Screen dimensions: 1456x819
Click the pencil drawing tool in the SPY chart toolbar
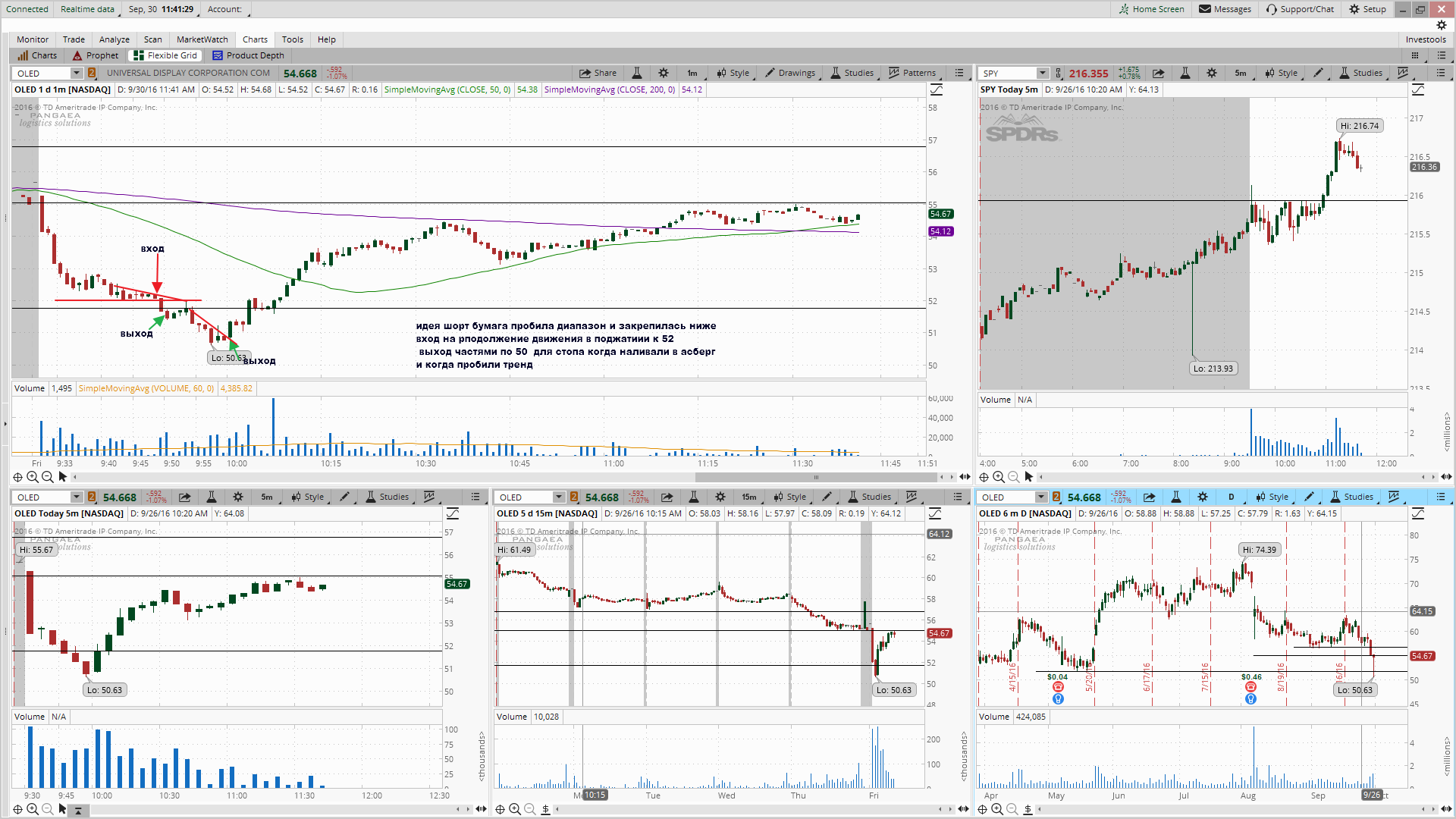1319,73
